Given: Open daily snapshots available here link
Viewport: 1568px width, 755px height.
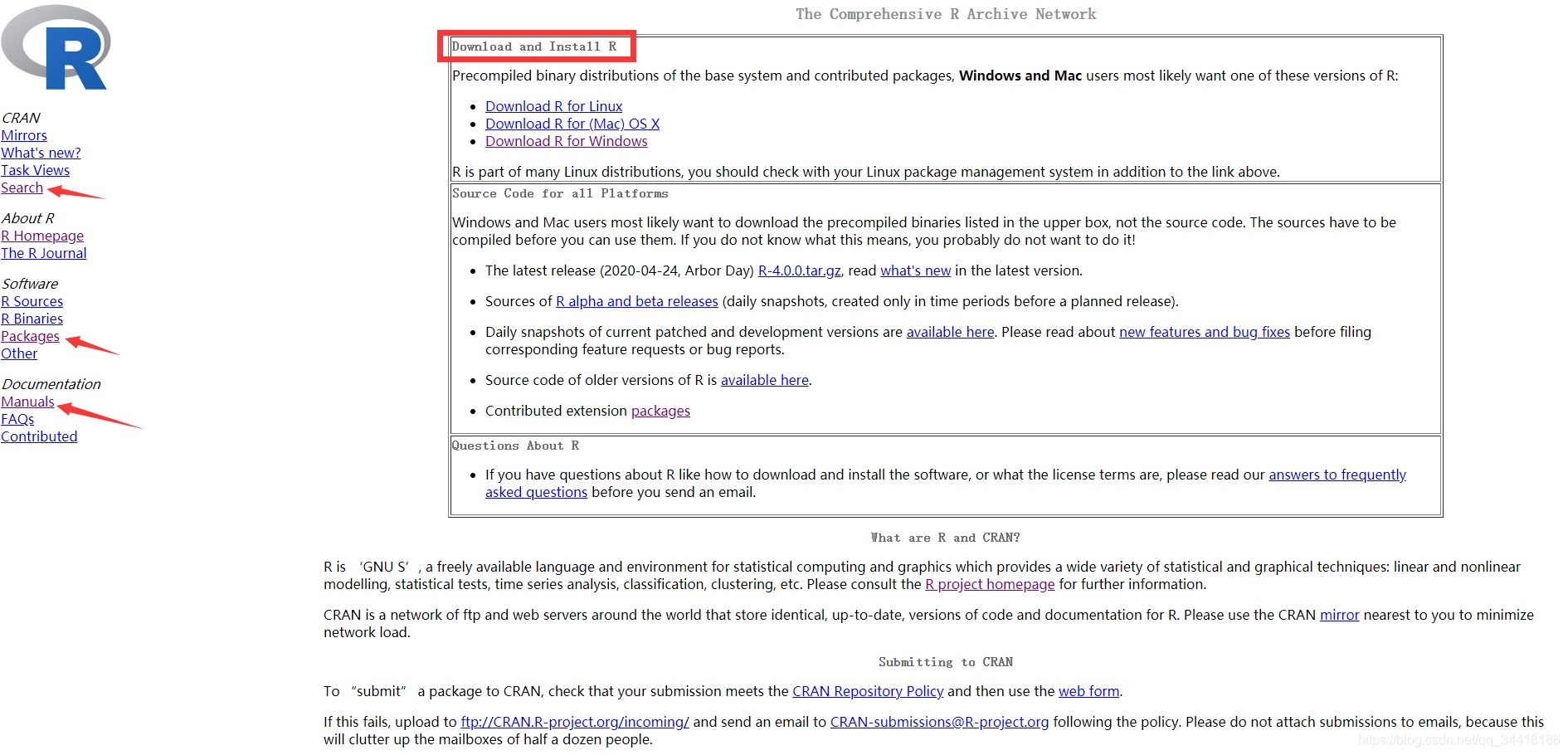Looking at the screenshot, I should point(950,332).
